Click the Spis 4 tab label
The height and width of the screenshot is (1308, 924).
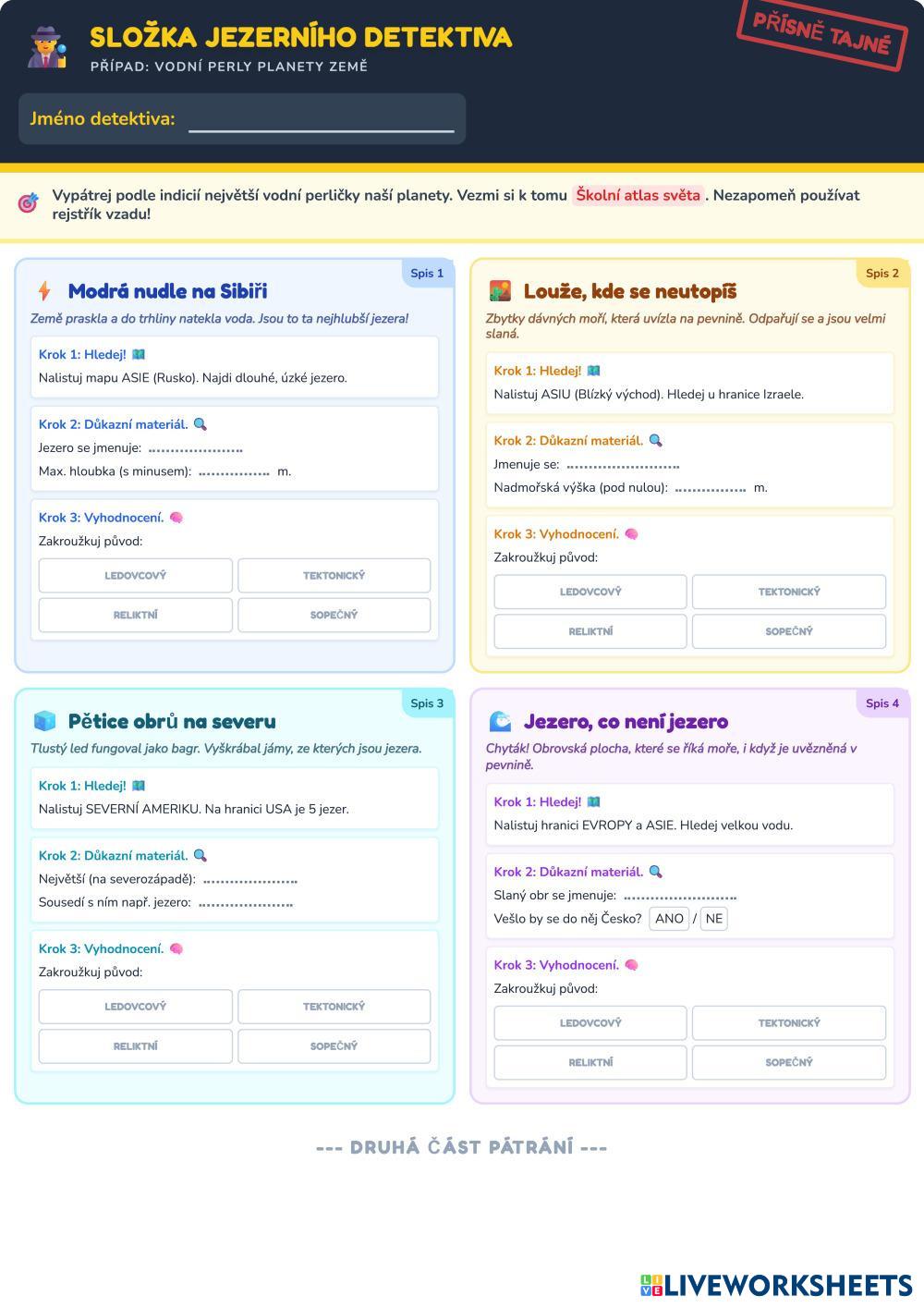tap(882, 703)
